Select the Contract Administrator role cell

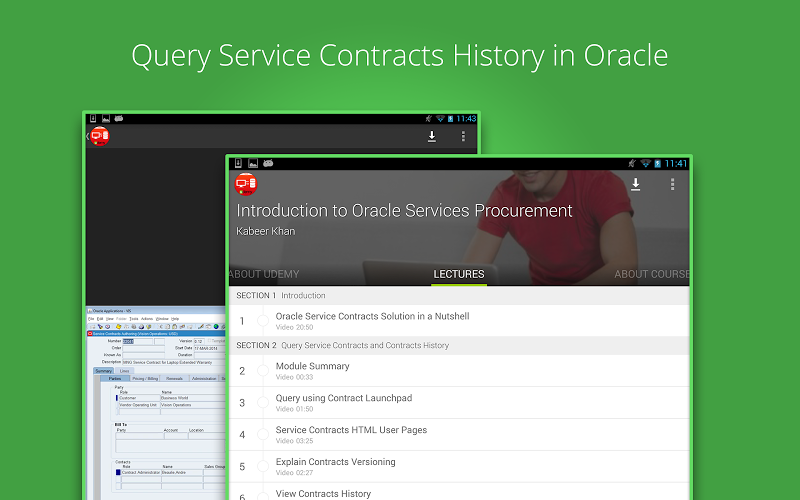[x=141, y=472]
